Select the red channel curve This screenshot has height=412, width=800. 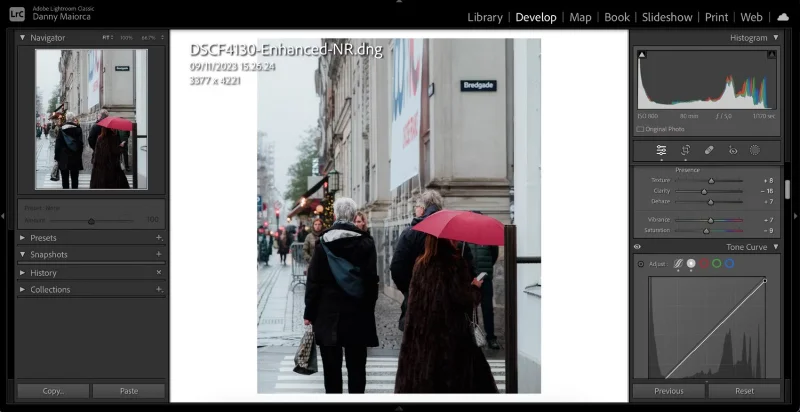[x=703, y=263]
